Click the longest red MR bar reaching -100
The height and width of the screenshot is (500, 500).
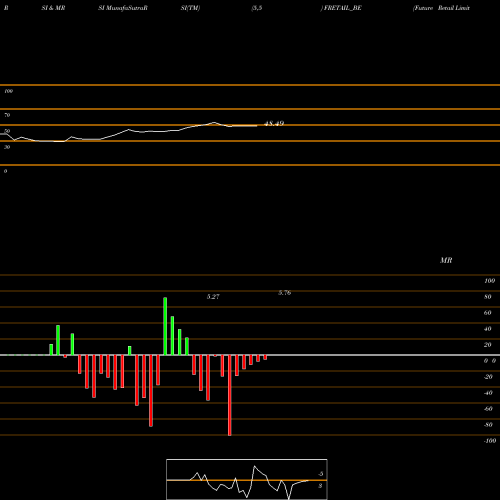point(230,395)
